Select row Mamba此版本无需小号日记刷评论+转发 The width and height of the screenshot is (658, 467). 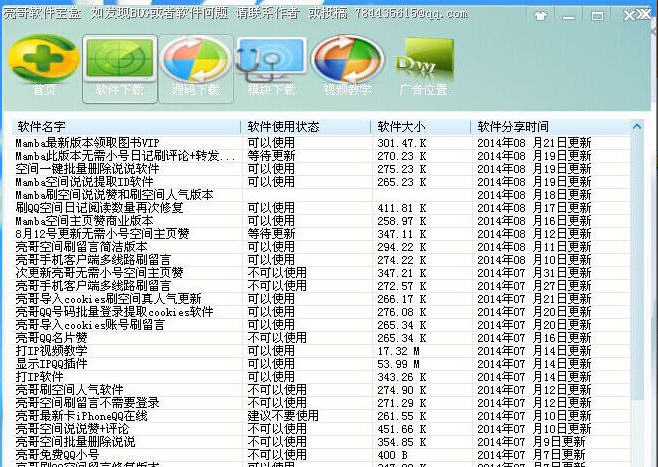click(x=321, y=156)
